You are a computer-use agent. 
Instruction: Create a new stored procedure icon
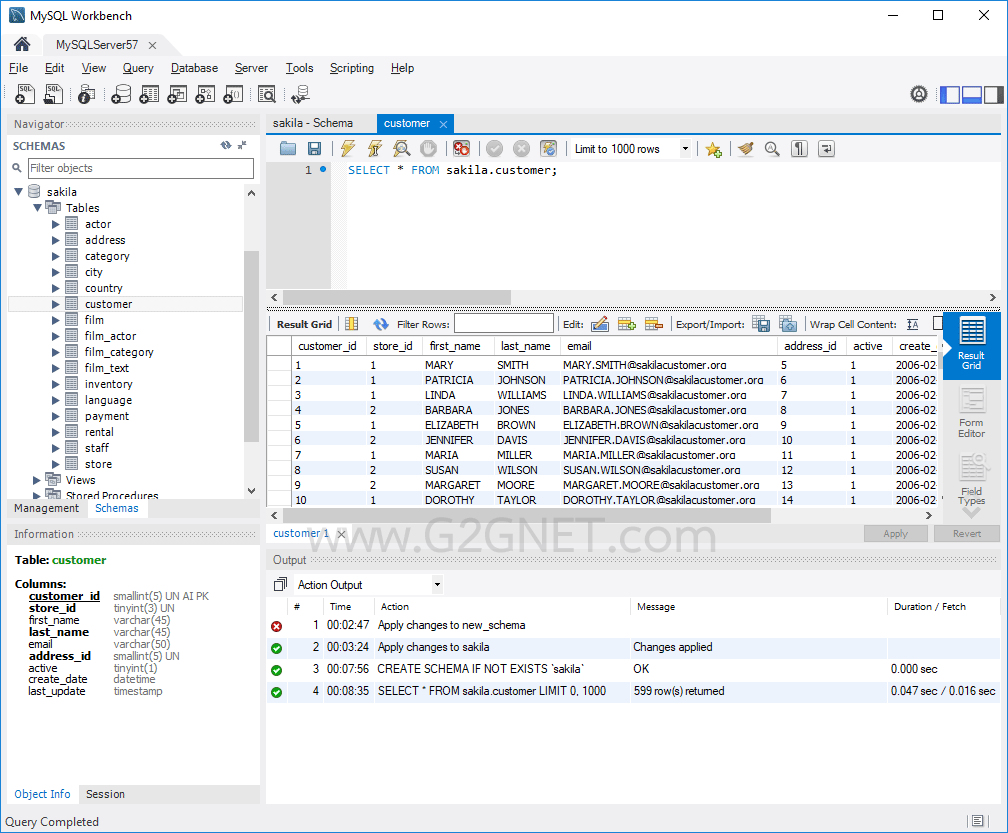(x=205, y=94)
